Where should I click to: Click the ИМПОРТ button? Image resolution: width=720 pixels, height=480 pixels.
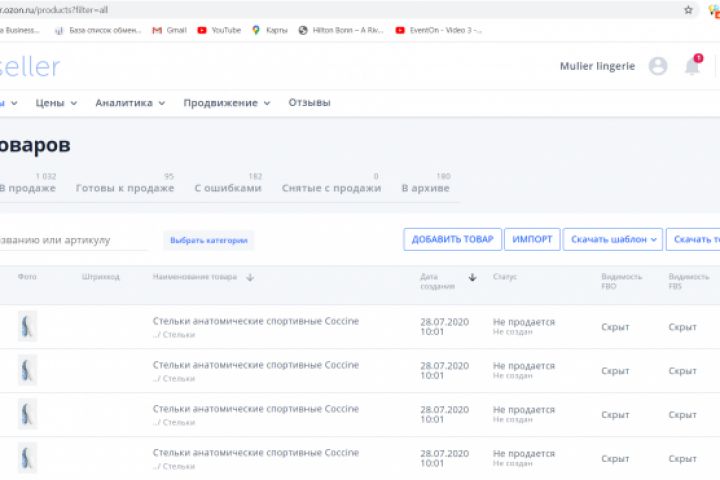click(x=532, y=239)
